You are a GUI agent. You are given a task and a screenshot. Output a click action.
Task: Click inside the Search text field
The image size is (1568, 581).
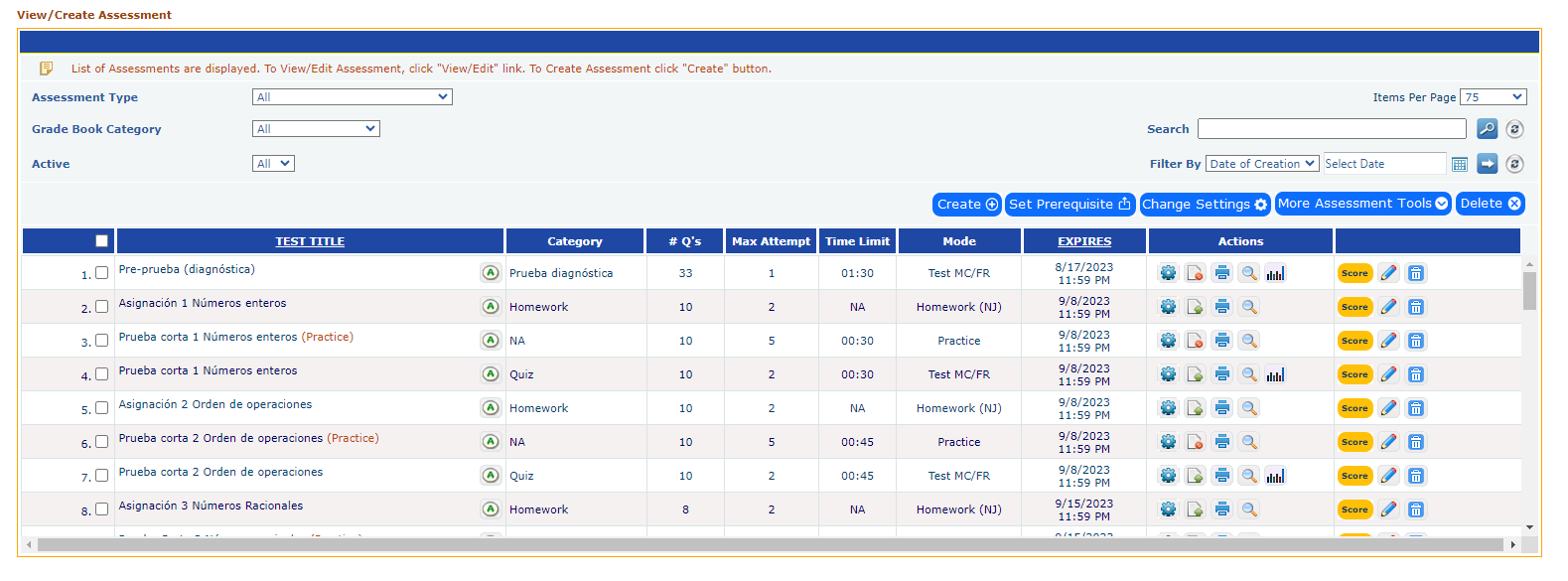[x=1331, y=129]
